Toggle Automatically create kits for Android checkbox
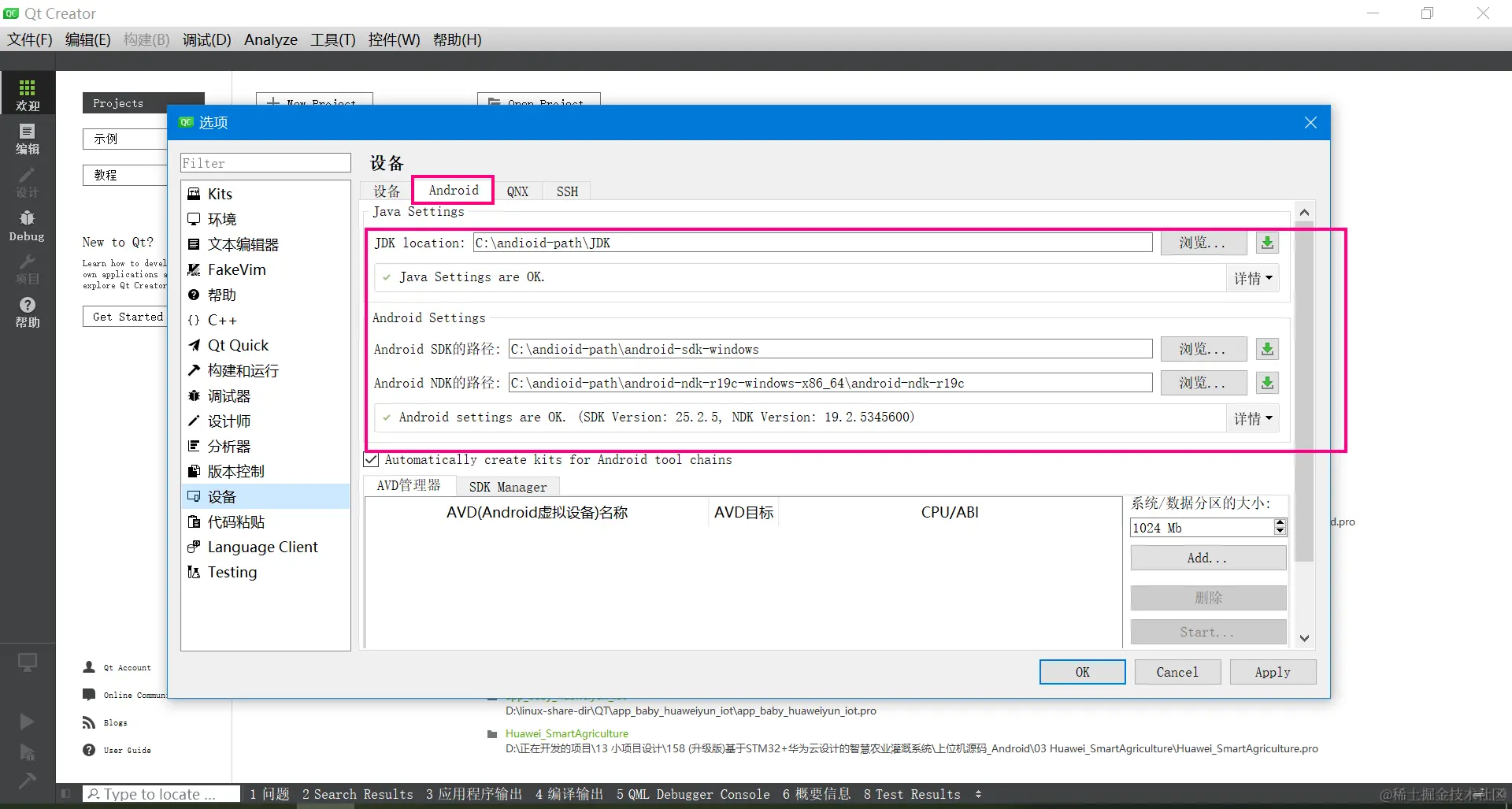The image size is (1512, 809). [371, 459]
